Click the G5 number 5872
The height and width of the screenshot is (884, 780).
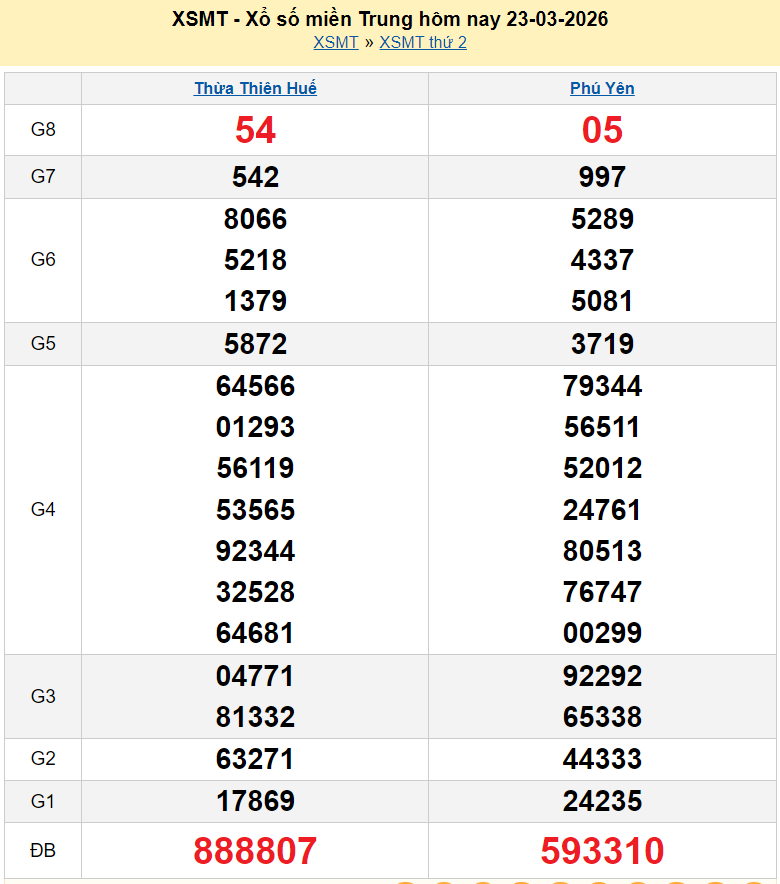(255, 344)
